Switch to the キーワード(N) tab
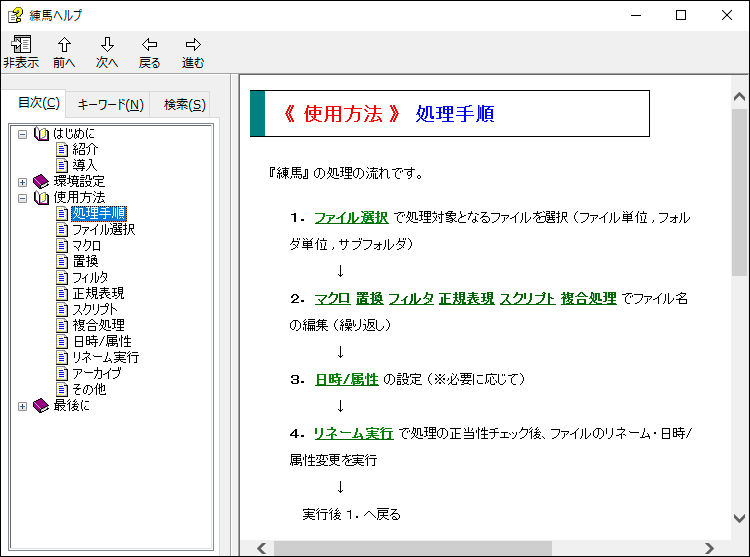 110,105
